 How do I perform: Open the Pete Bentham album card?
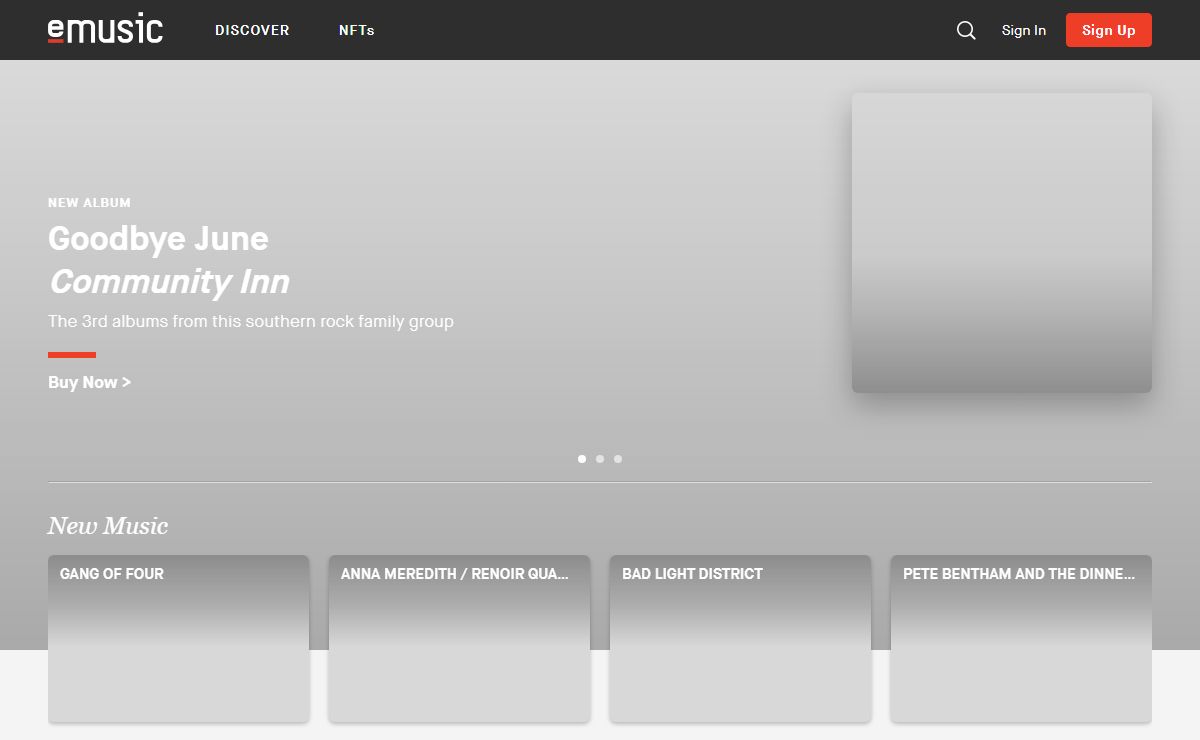[1021, 639]
